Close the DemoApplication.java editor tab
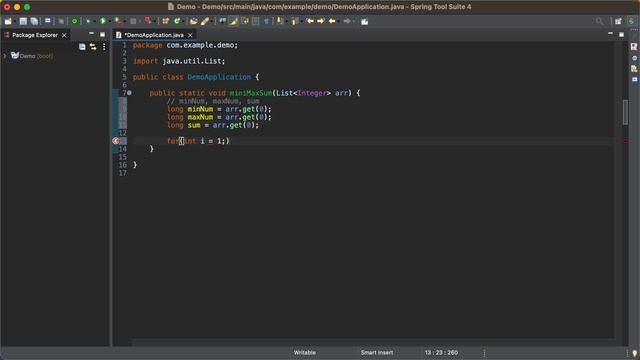Image resolution: width=640 pixels, height=360 pixels. 190,36
